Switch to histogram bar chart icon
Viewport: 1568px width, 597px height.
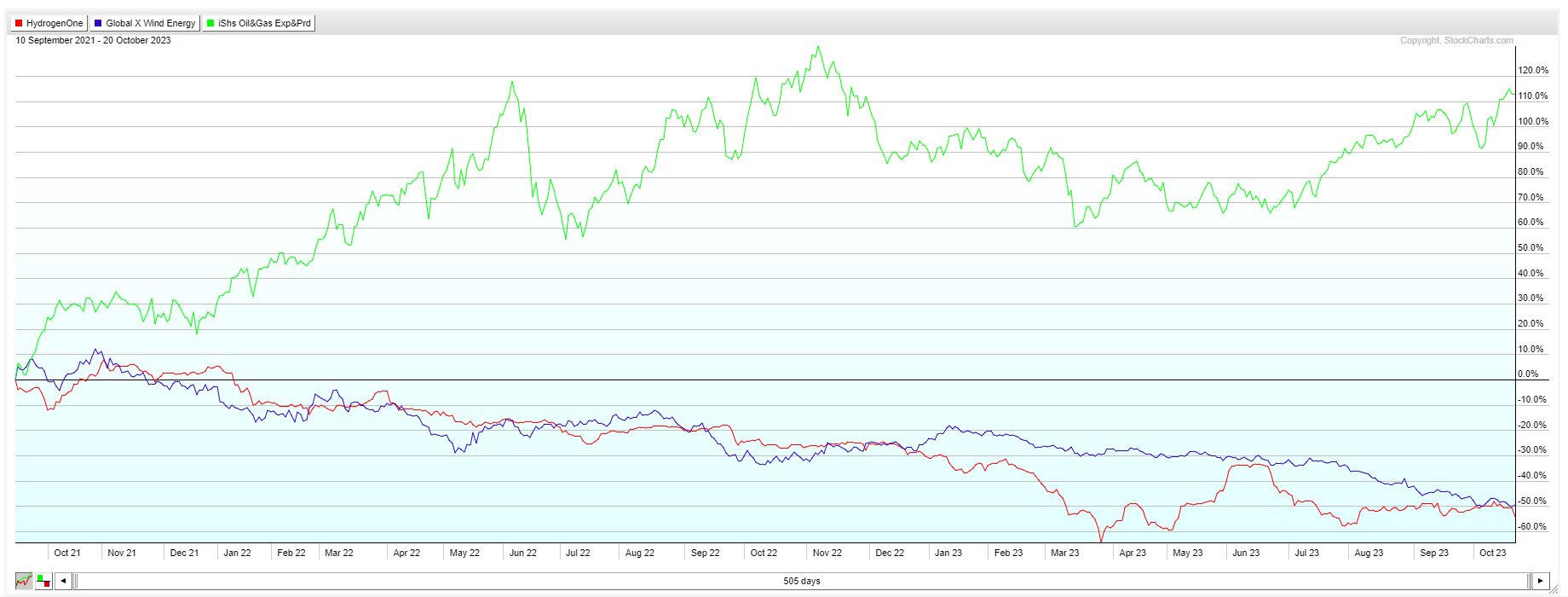pyautogui.click(x=43, y=581)
